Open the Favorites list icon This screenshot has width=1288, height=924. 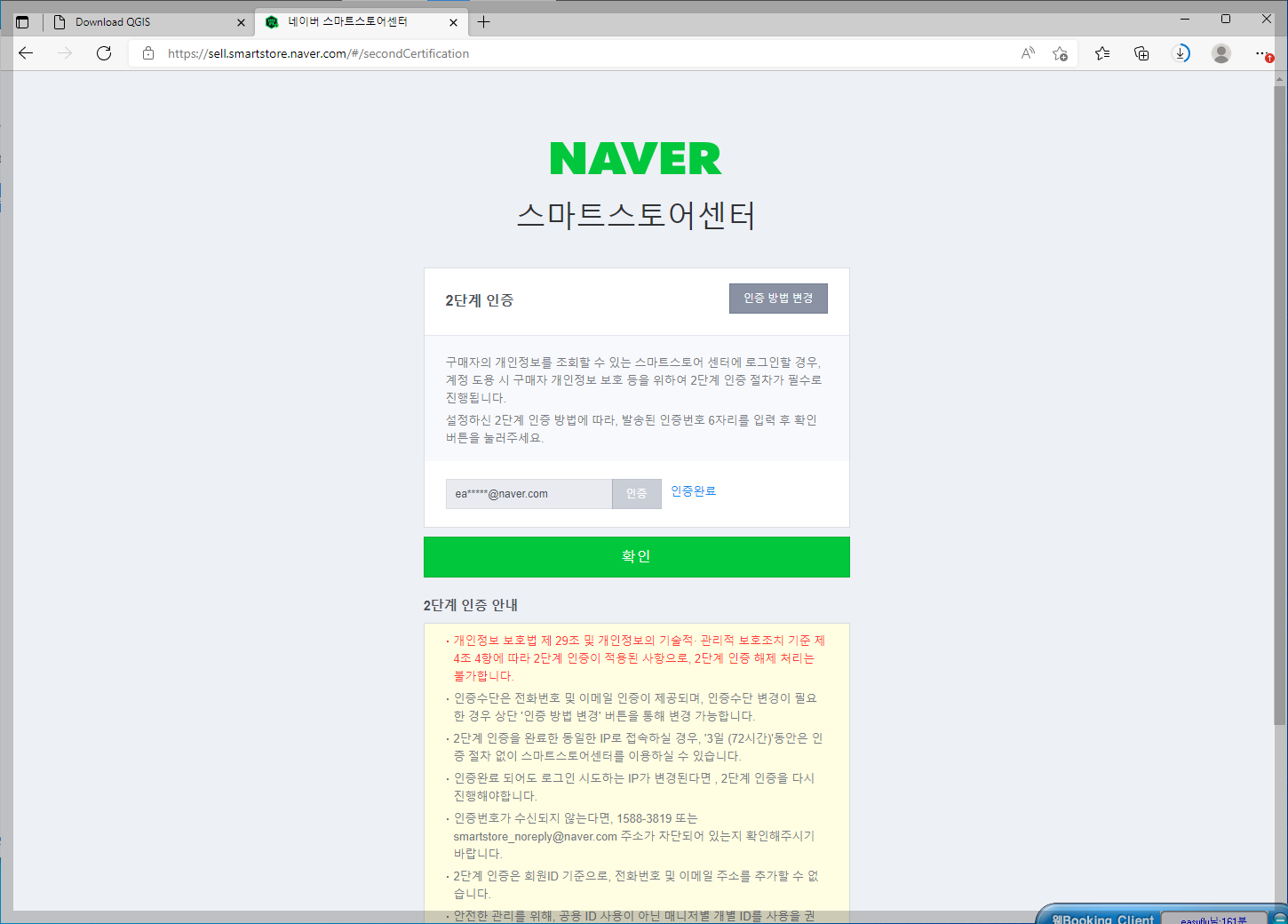1102,53
